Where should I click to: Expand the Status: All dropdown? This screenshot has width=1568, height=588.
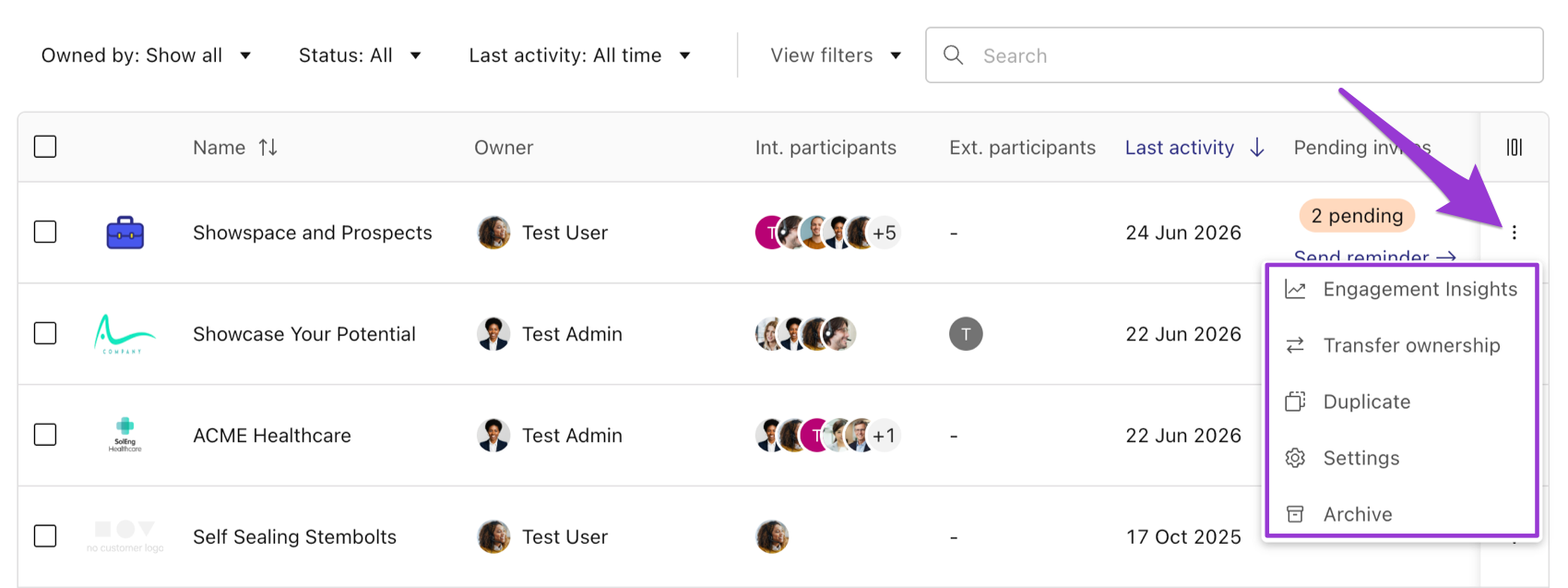point(360,55)
